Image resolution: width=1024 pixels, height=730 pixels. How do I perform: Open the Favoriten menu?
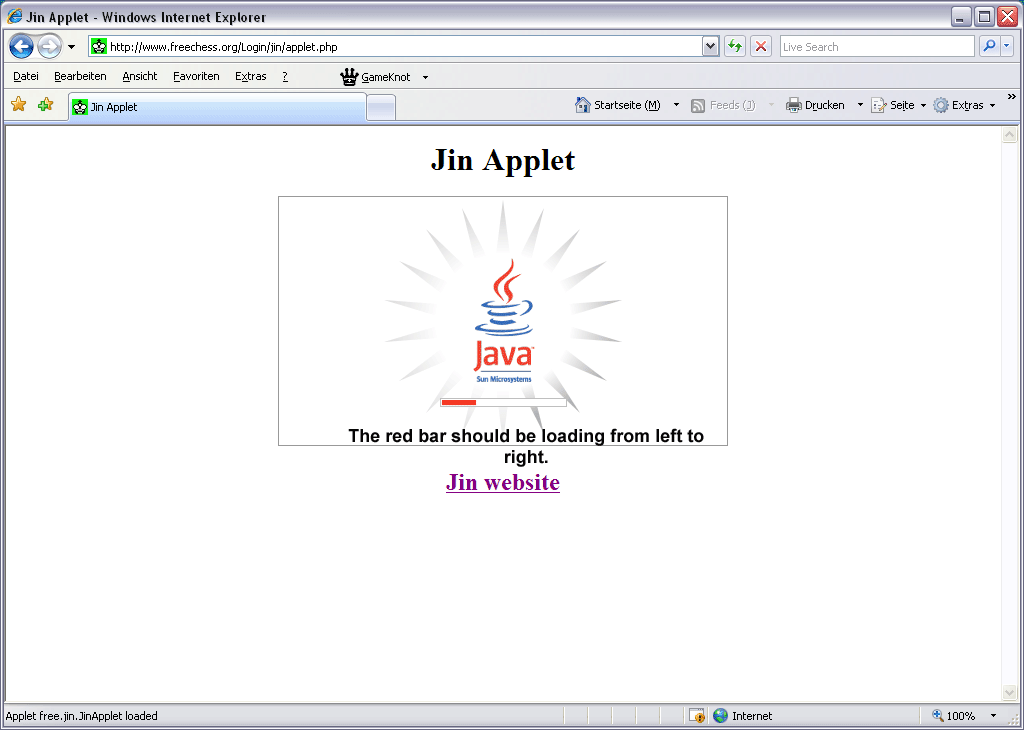[x=196, y=76]
